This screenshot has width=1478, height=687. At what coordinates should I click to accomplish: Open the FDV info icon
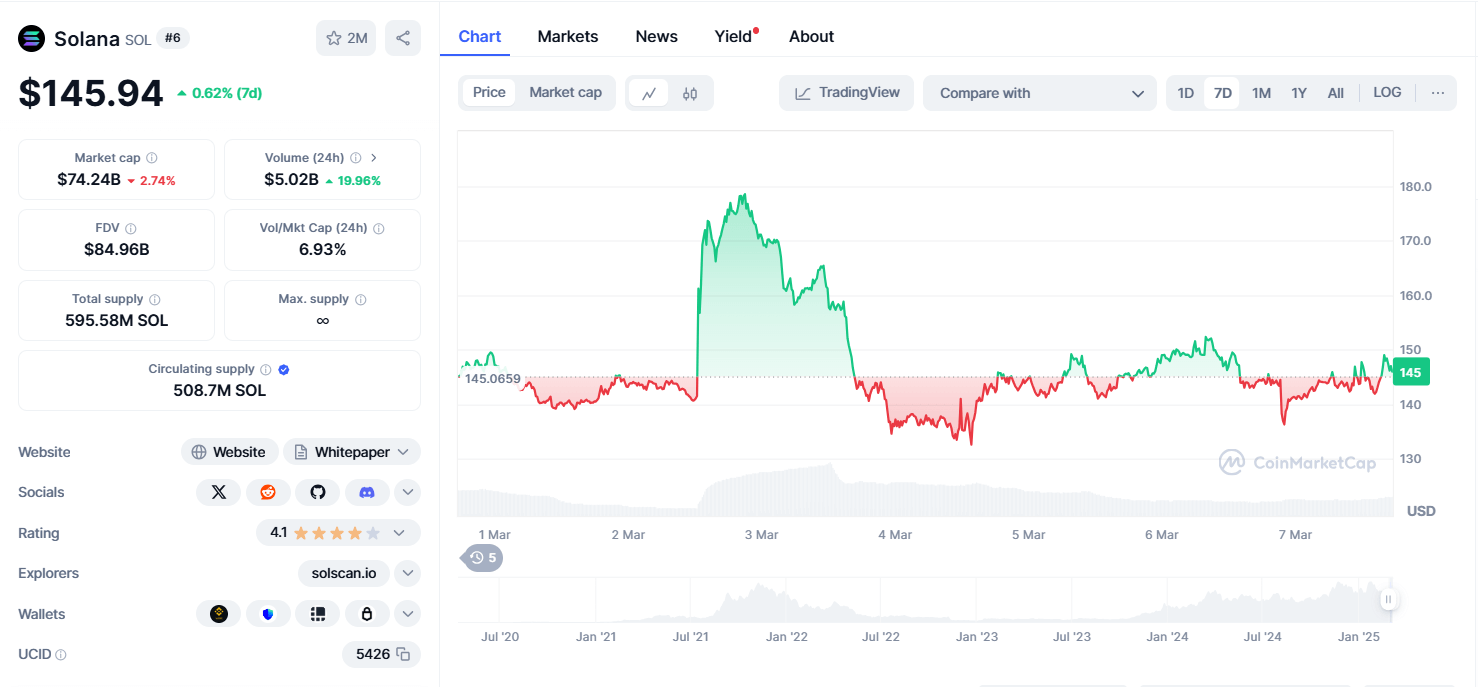(x=131, y=229)
